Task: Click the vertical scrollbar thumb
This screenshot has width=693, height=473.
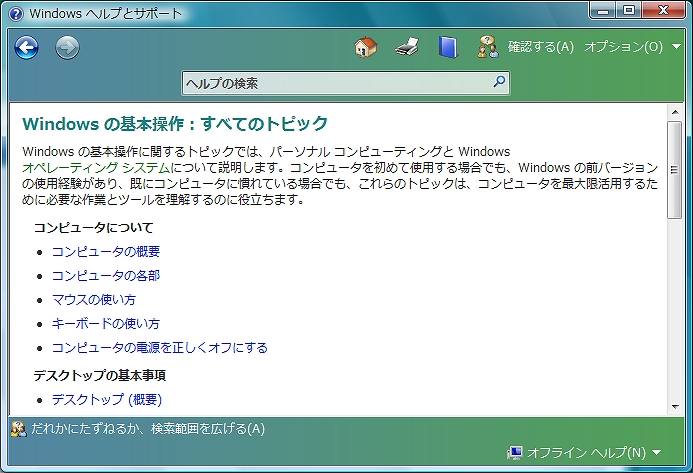Action: [674, 170]
